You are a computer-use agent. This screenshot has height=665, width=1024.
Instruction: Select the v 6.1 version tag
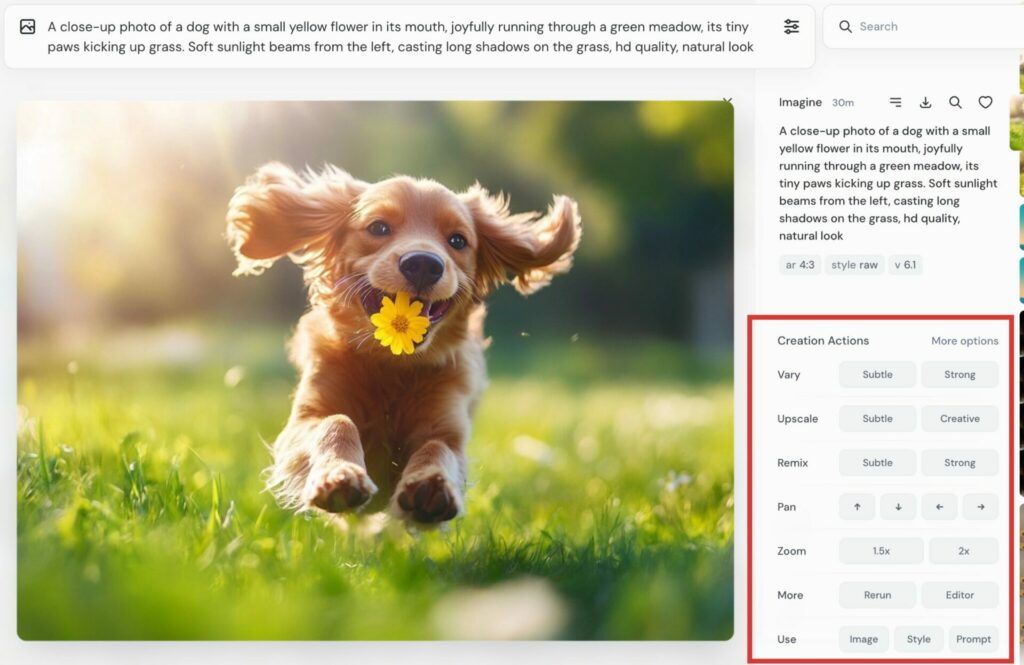click(x=905, y=265)
